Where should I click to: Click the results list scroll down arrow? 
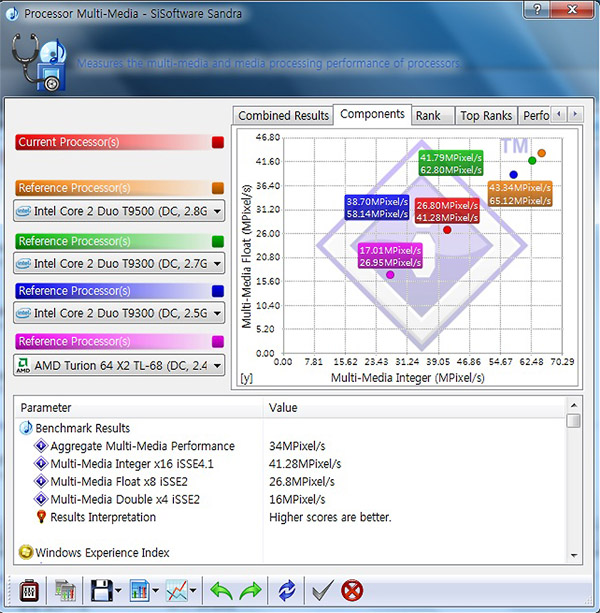(x=574, y=555)
